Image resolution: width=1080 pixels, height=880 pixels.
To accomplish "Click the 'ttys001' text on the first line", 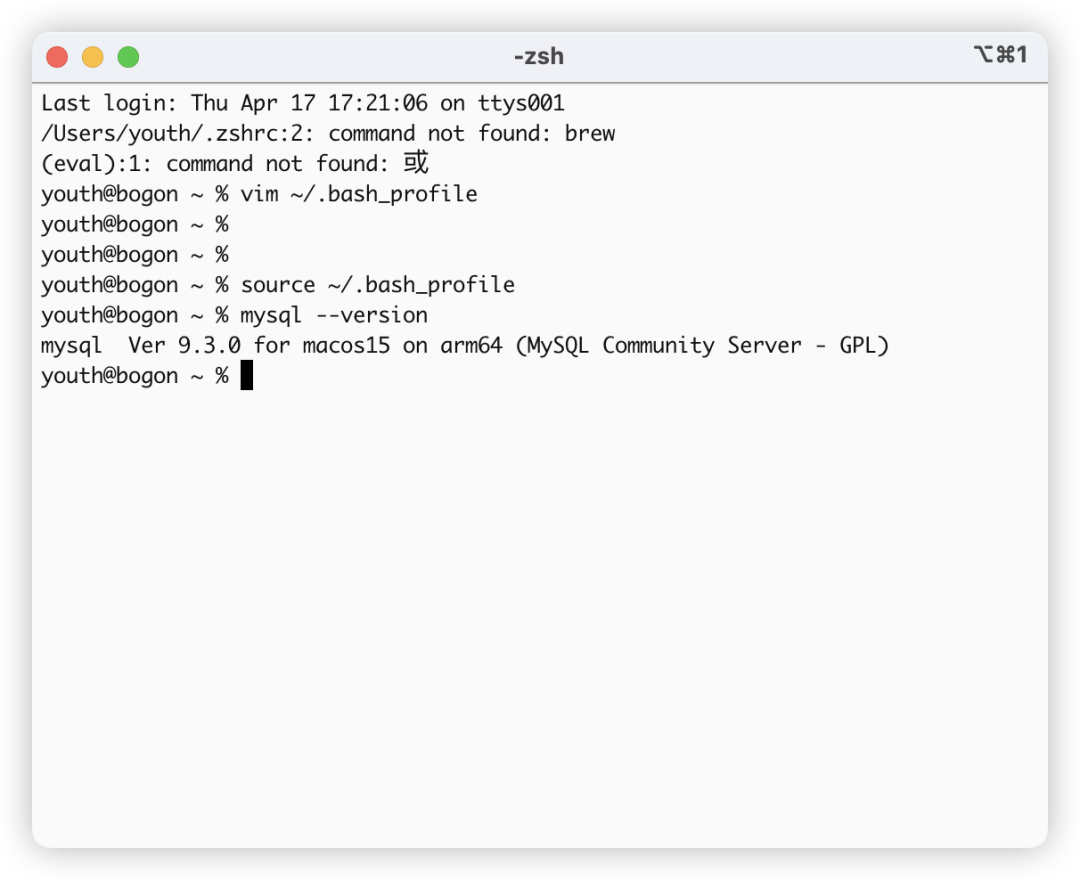I will click(521, 103).
